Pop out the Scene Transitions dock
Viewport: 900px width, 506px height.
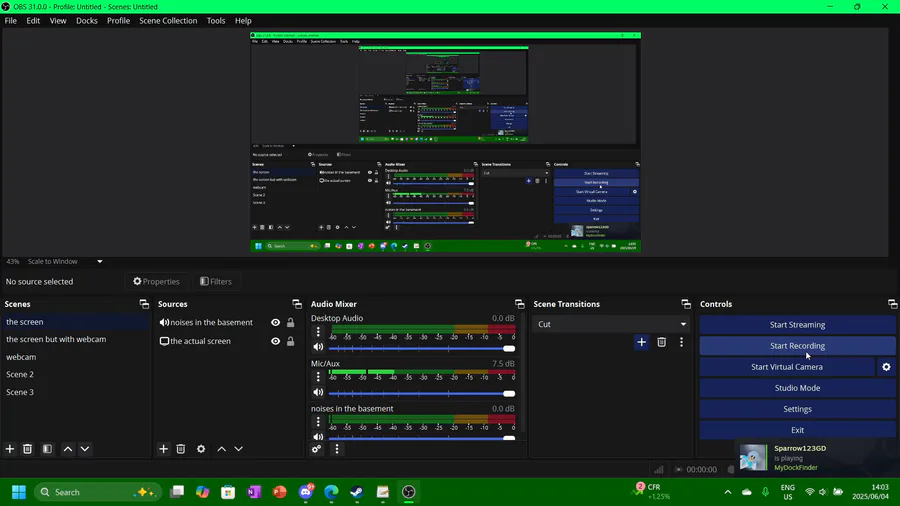(x=686, y=304)
